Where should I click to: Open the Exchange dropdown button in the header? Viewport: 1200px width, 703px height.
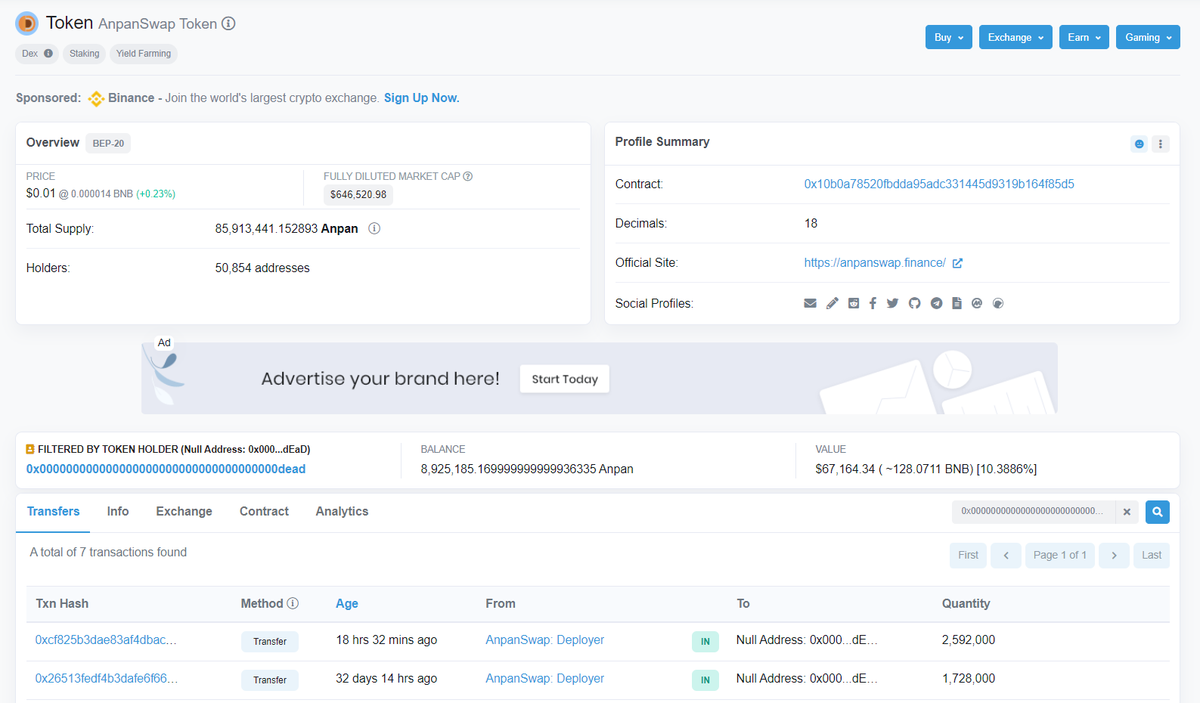pyautogui.click(x=1015, y=38)
